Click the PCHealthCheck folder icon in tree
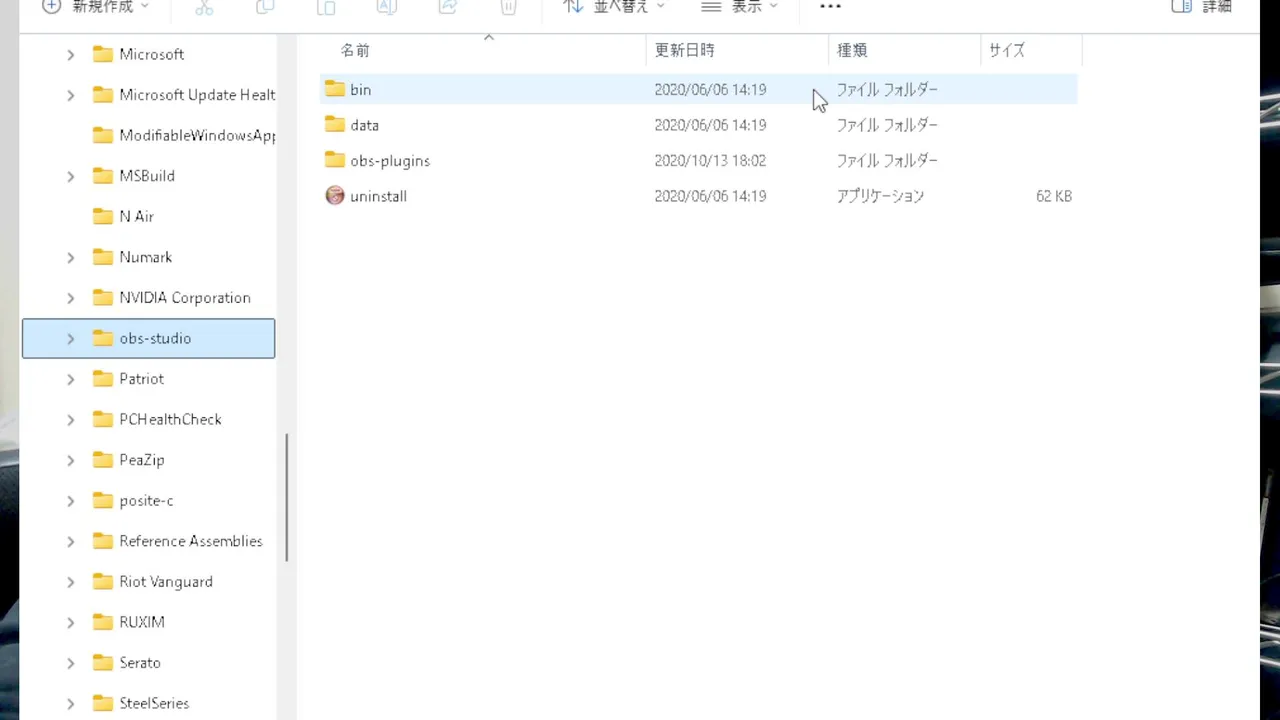Image resolution: width=1280 pixels, height=720 pixels. click(102, 419)
